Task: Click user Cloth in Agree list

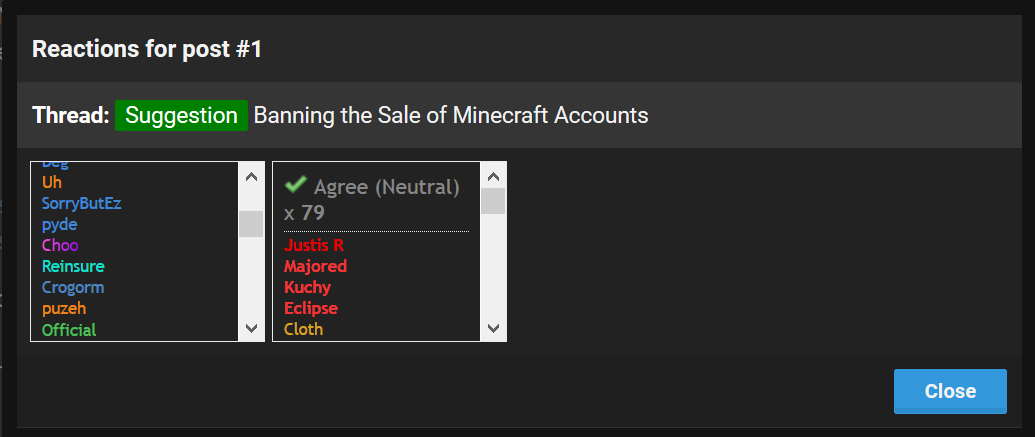Action: (x=303, y=328)
